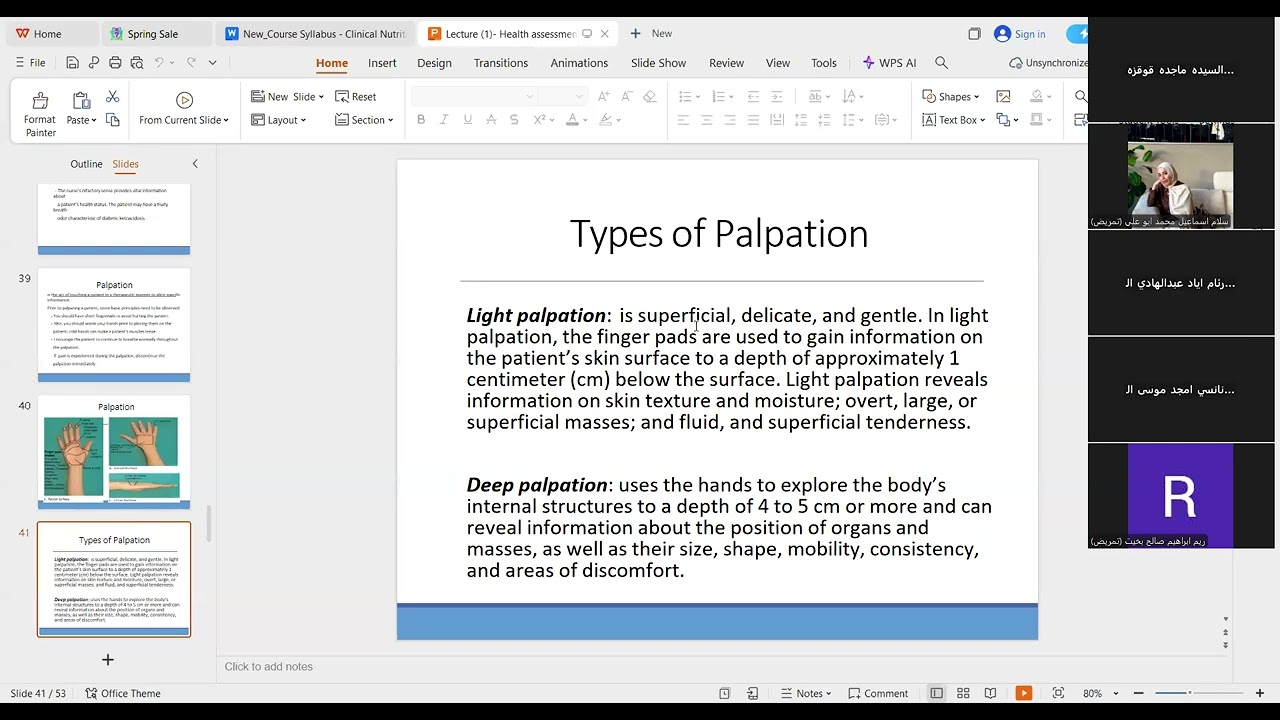This screenshot has height=720, width=1280.
Task: Click fit slide to window icon
Action: point(1058,693)
